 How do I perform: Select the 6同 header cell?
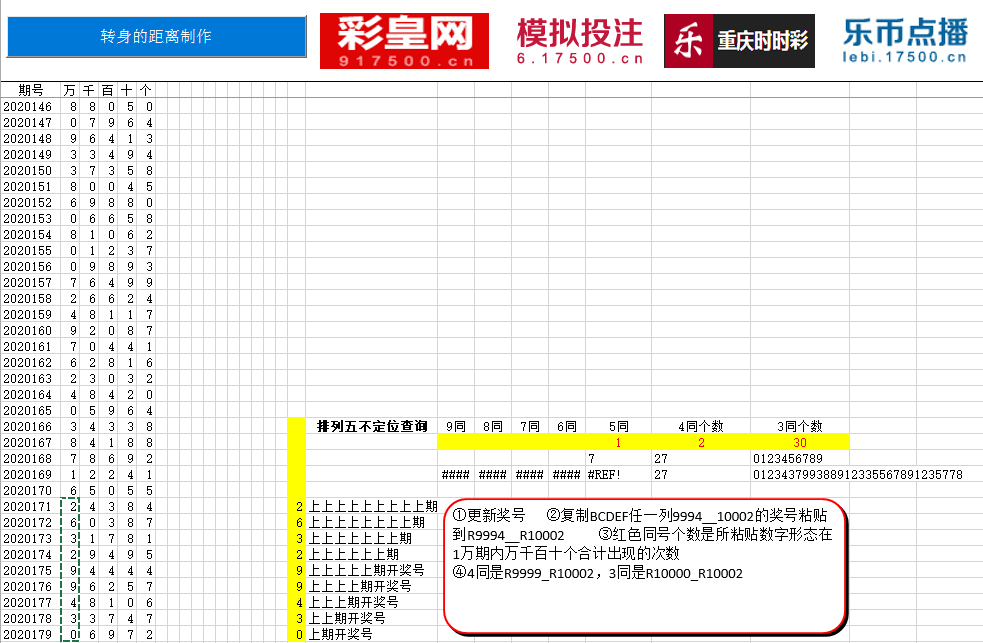pyautogui.click(x=567, y=426)
